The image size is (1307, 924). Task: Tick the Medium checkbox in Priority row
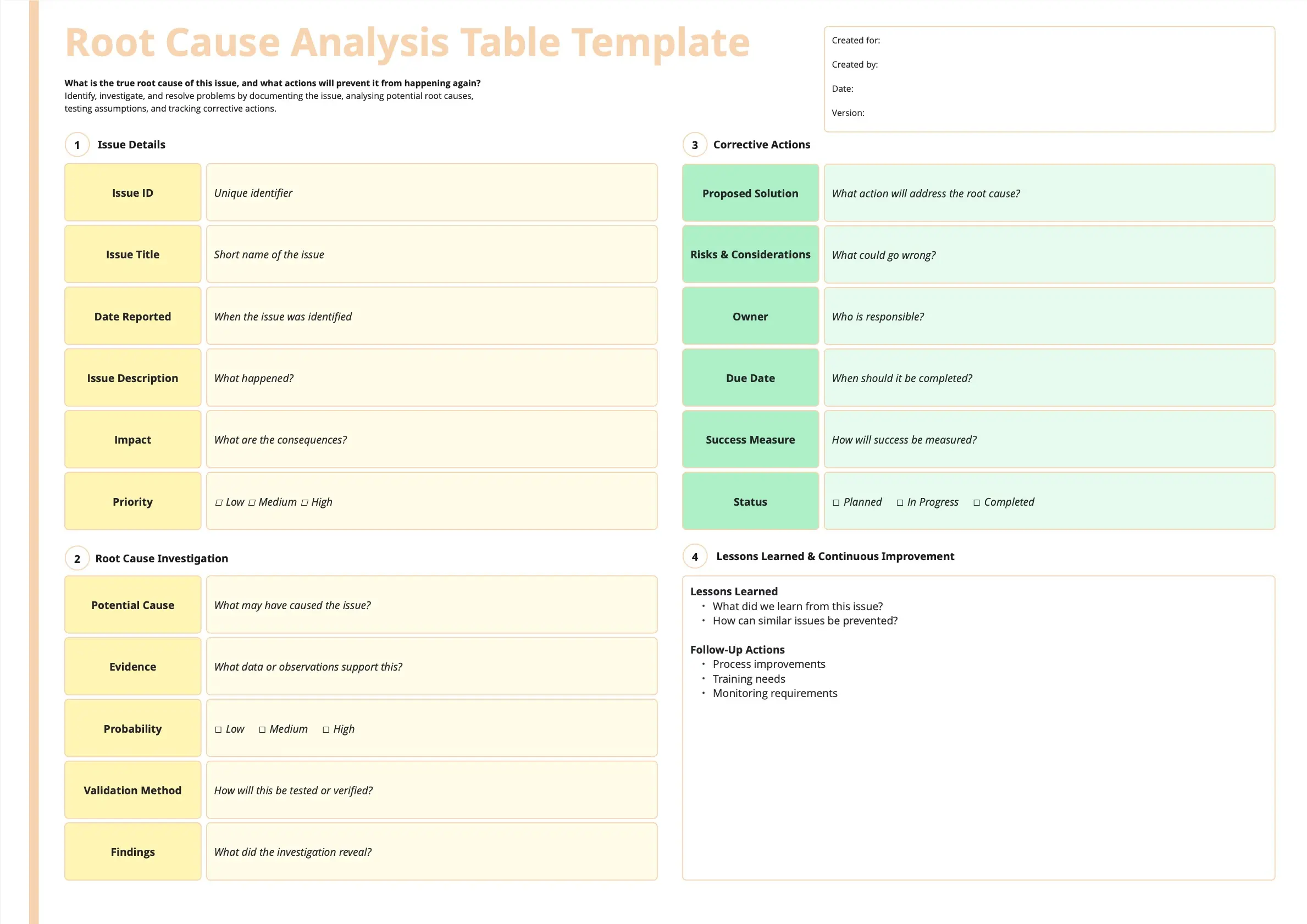click(x=252, y=503)
